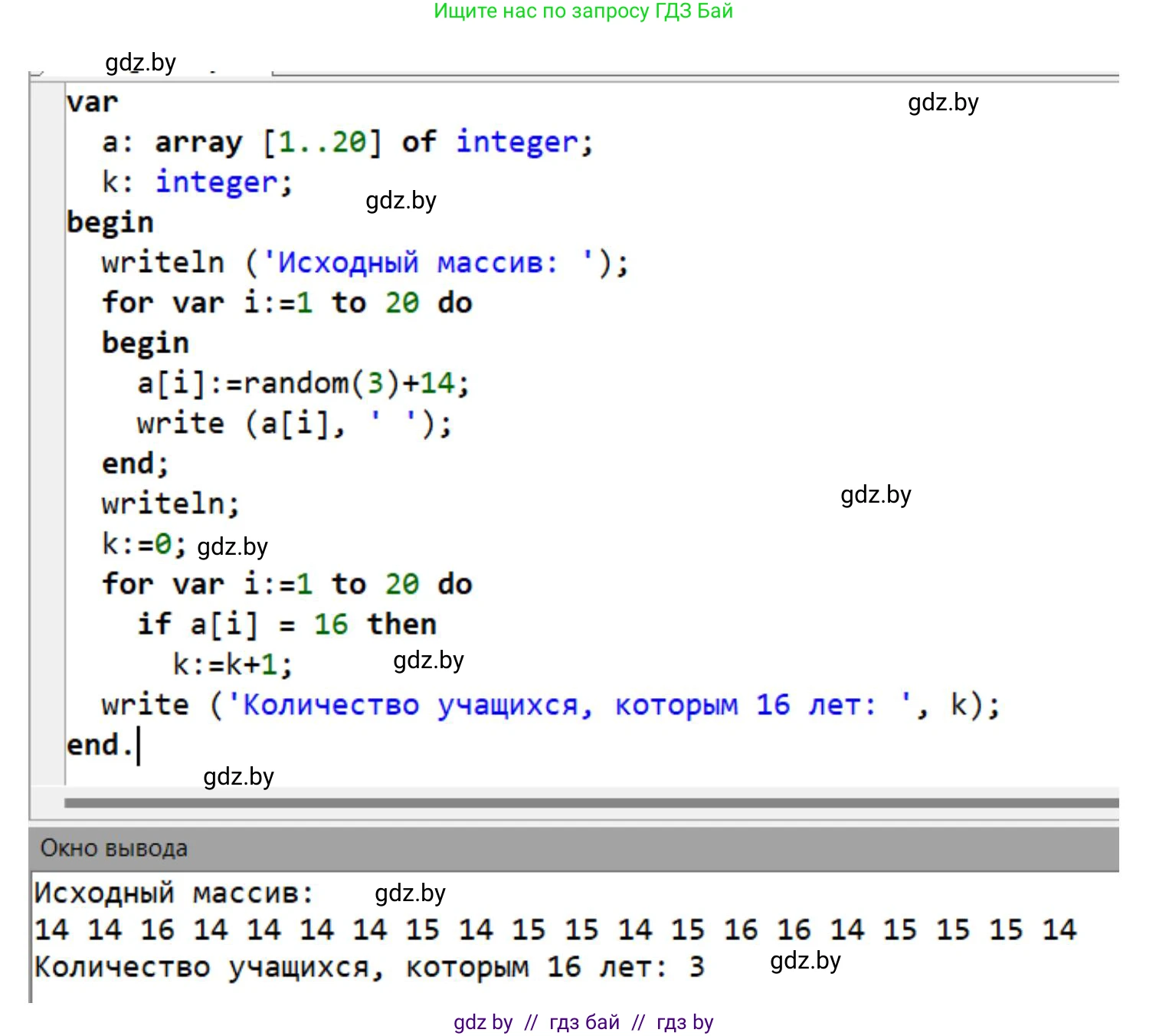Click the 'k:=0;' assignment line
1169x1036 pixels.
coord(144,544)
